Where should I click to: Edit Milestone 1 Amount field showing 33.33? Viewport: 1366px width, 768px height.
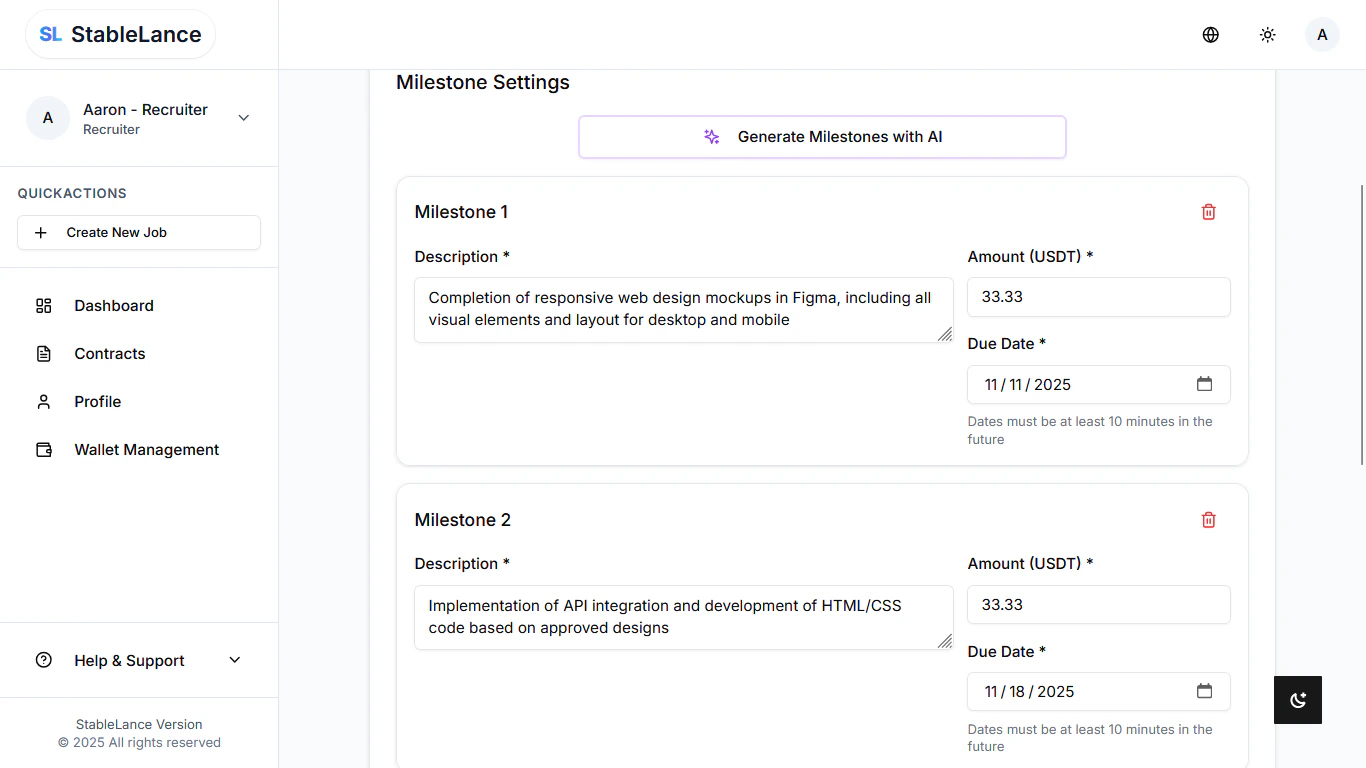[1098, 297]
